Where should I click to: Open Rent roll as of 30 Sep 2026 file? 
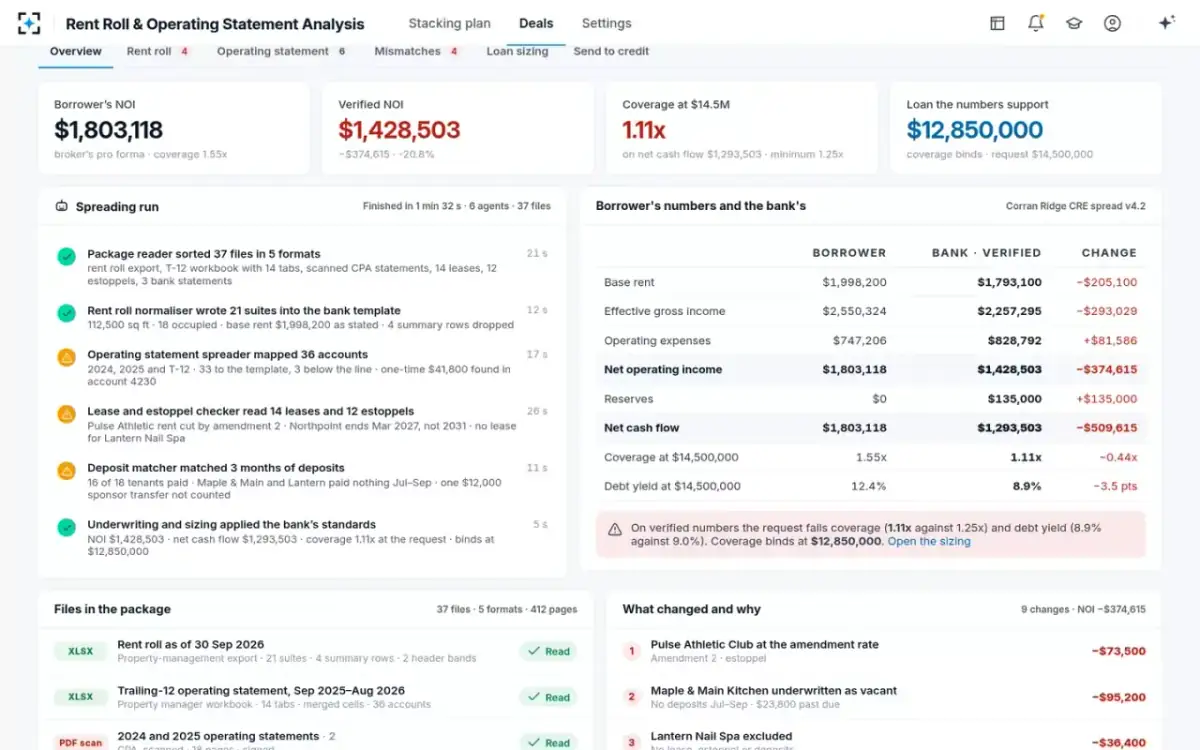point(316,651)
